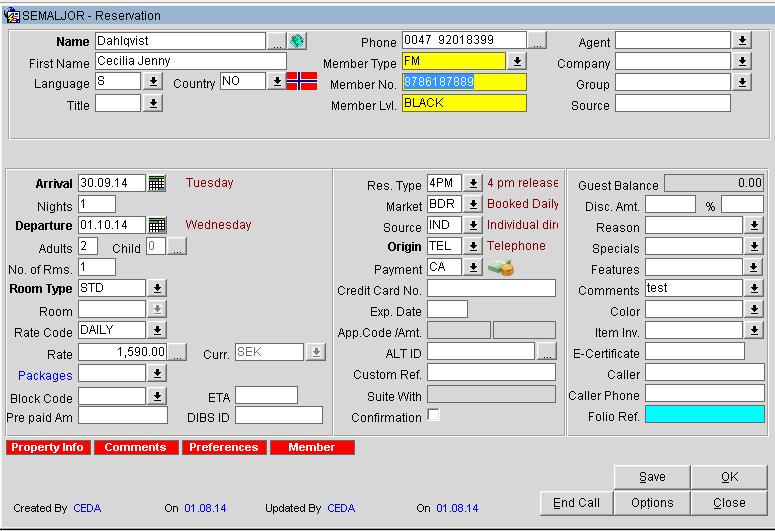This screenshot has width=775, height=531.
Task: Click the ETA input field
Action: click(x=266, y=396)
